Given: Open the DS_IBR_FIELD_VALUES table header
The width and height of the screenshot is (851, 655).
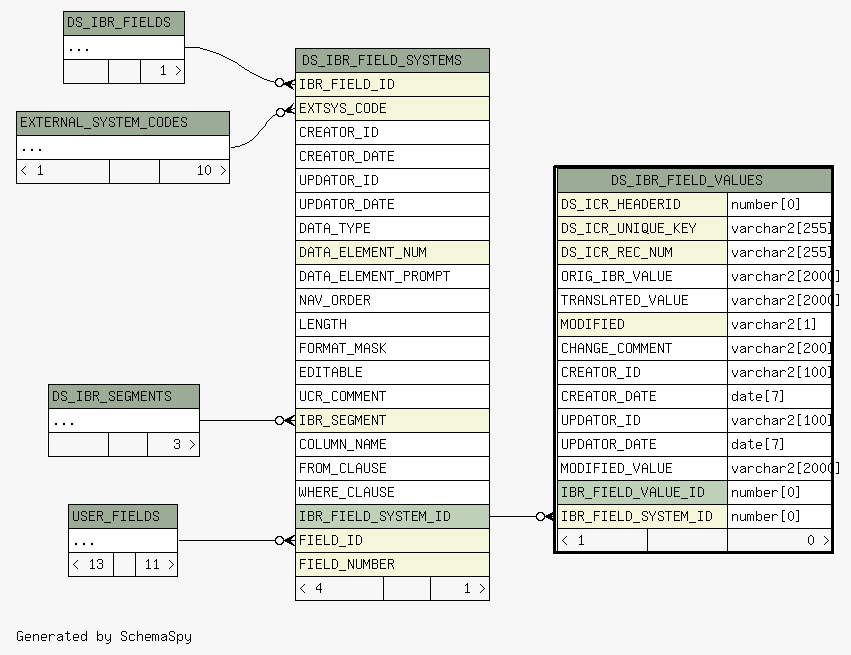Looking at the screenshot, I should [694, 180].
